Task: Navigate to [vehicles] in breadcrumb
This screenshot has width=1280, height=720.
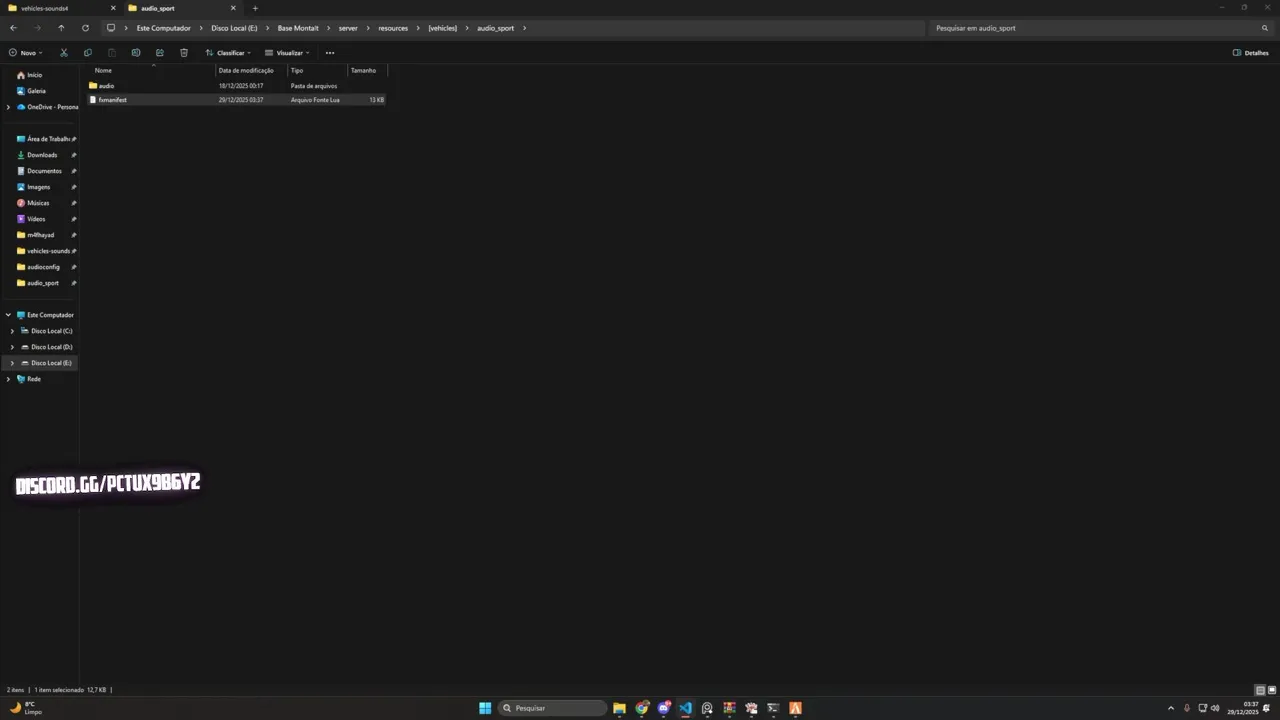Action: (442, 28)
